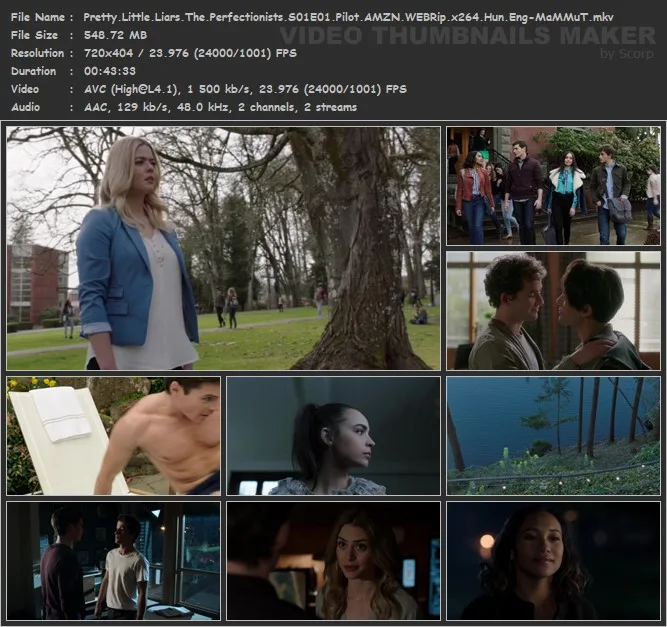Select the thumbnail of two men about to kiss
The width and height of the screenshot is (667, 627).
coord(553,311)
